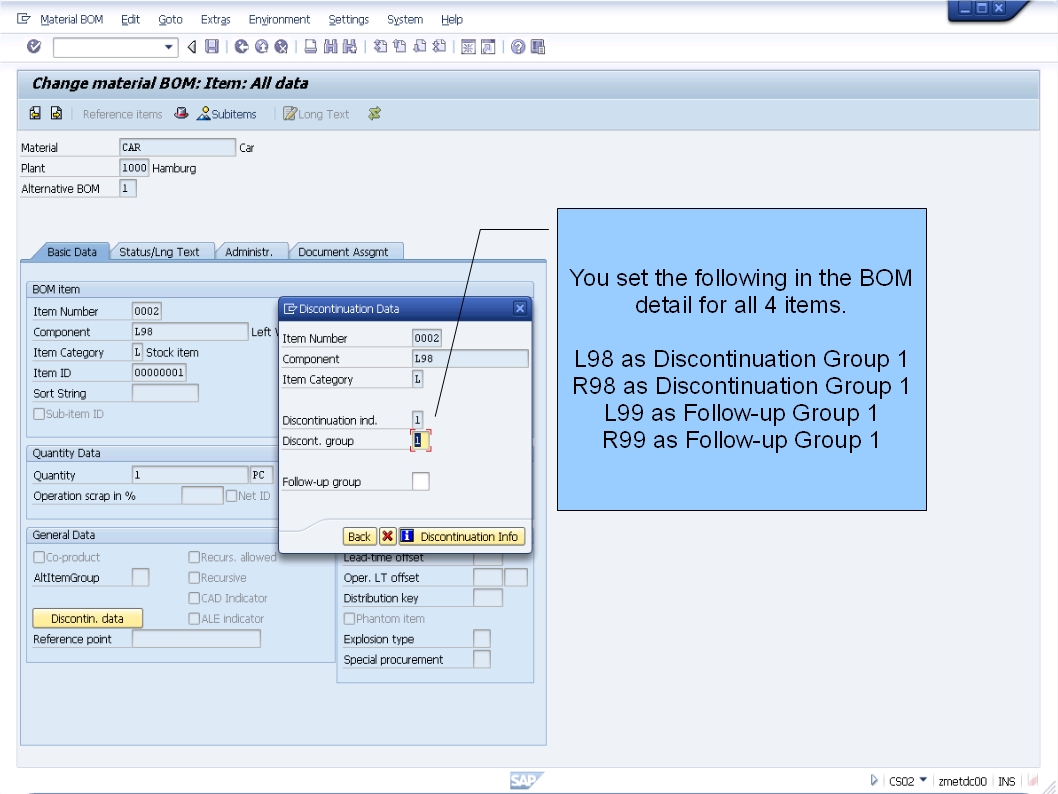Open the Edit menu

coord(130,20)
